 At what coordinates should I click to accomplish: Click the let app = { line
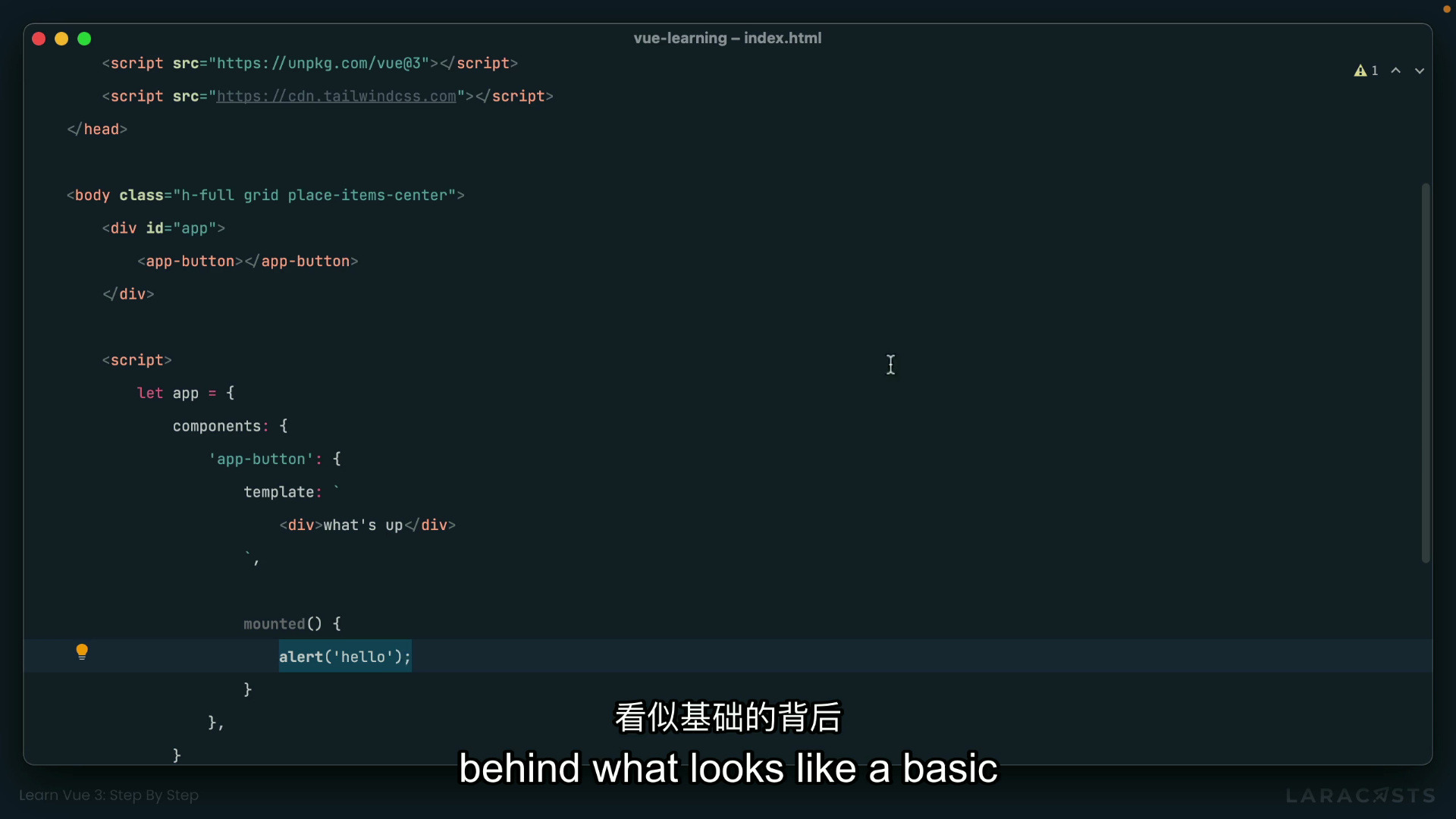pyautogui.click(x=186, y=393)
